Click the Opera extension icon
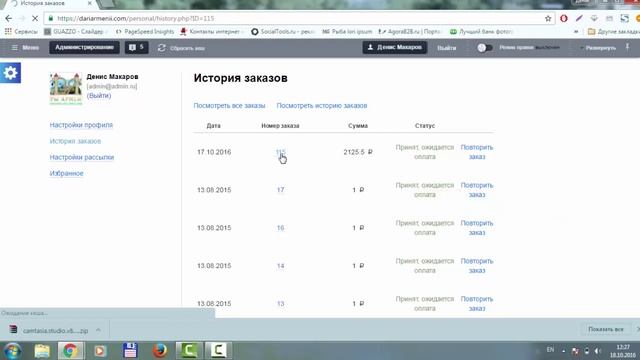 click(x=564, y=18)
